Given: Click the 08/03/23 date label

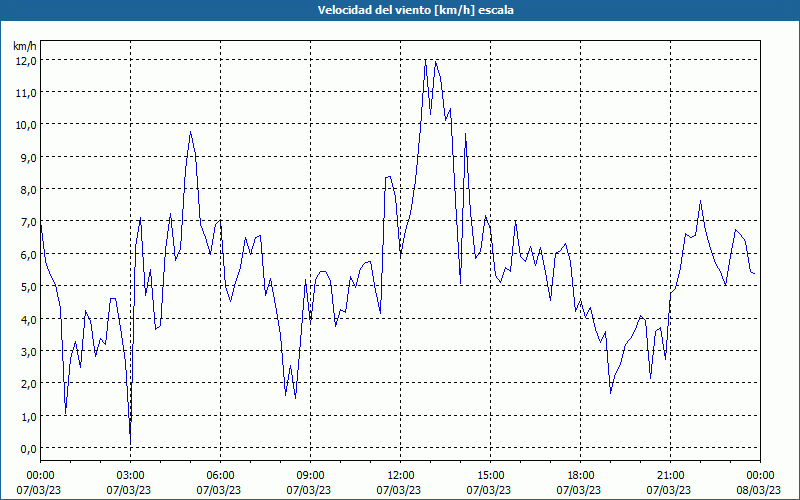Looking at the screenshot, I should 758,490.
